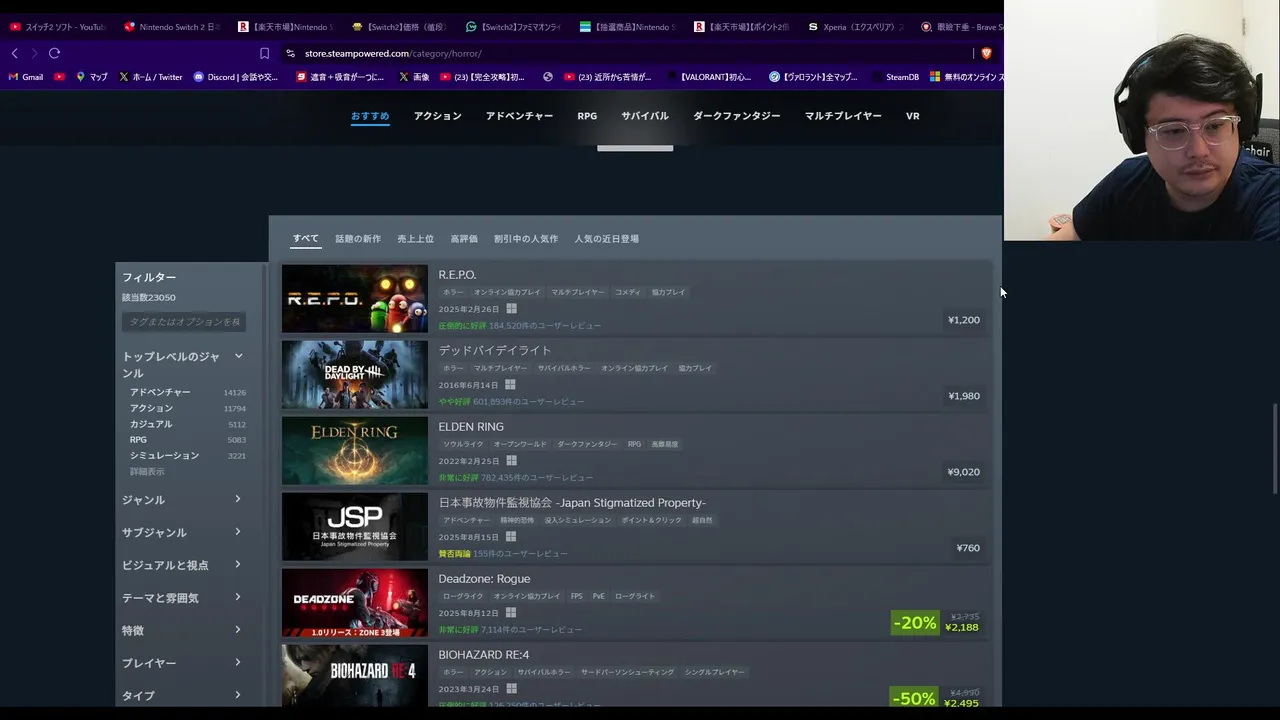The height and width of the screenshot is (720, 1280).
Task: Open the Discord bookmark
Action: coord(236,77)
